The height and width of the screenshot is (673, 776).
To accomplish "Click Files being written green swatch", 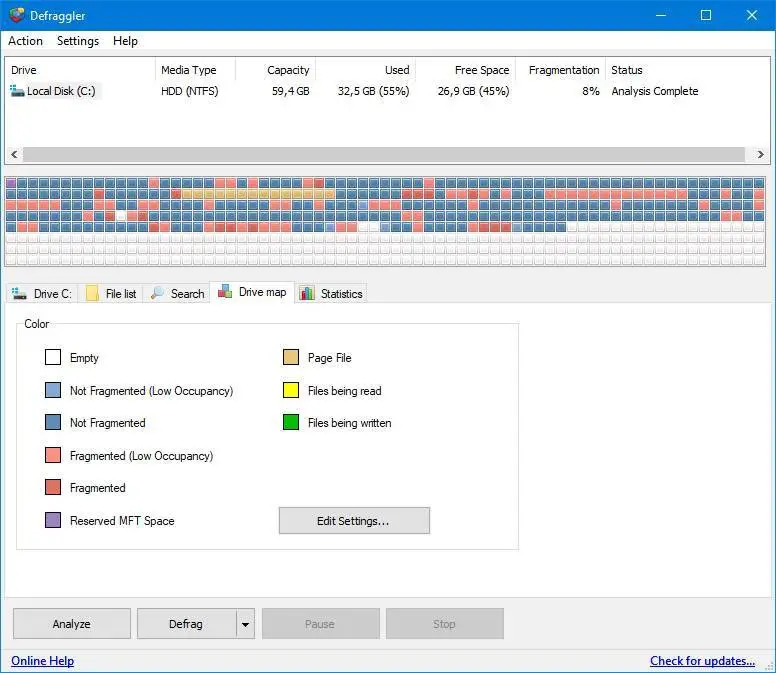I will pyautogui.click(x=291, y=422).
